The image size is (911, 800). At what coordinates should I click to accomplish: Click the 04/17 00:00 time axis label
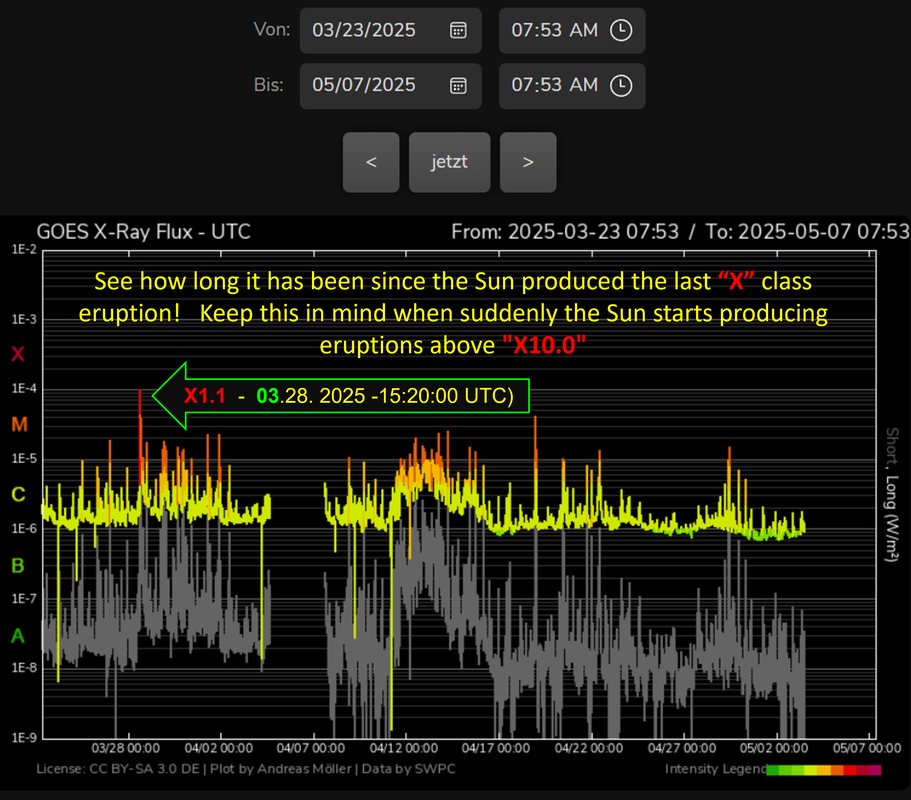[496, 748]
